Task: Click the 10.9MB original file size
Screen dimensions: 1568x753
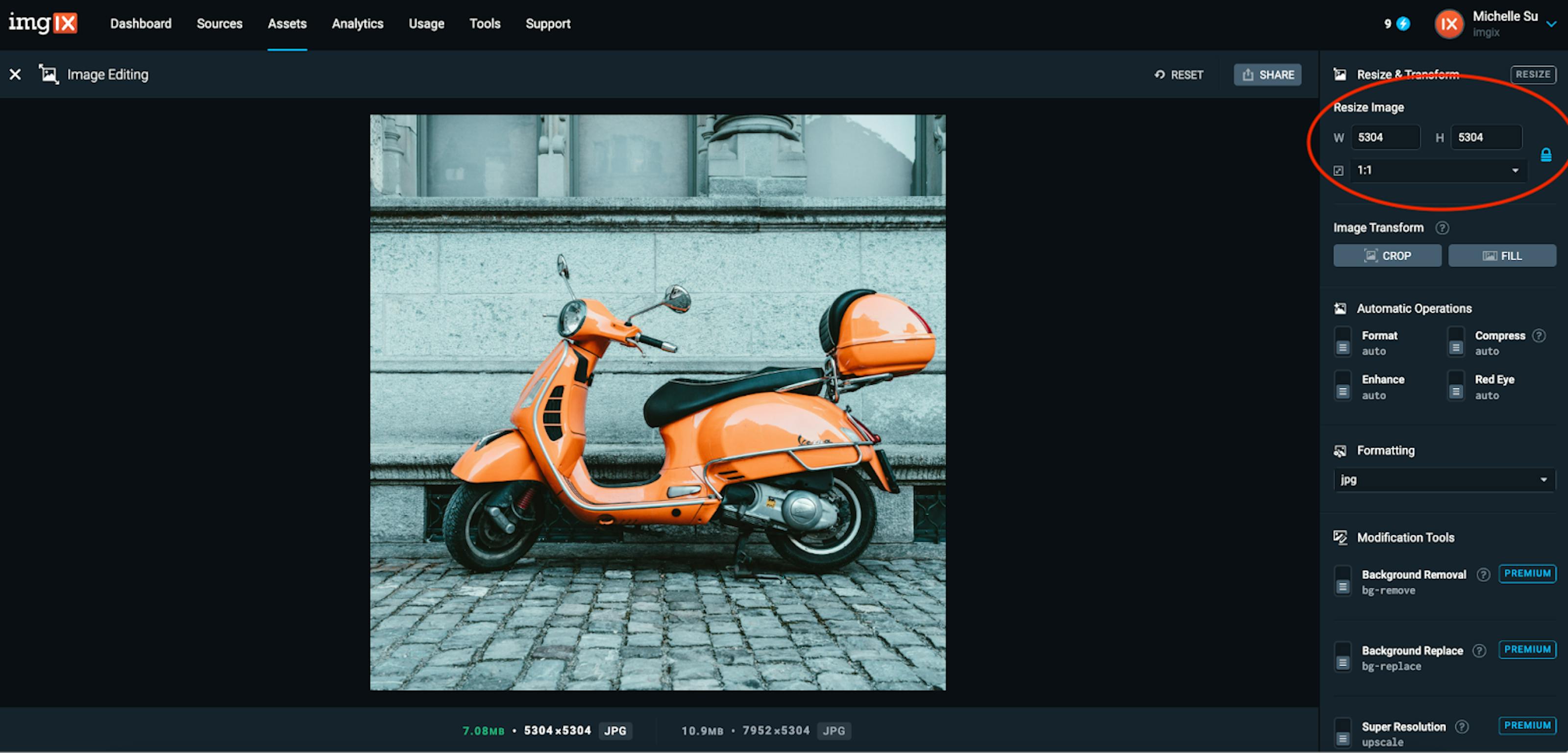Action: [703, 730]
